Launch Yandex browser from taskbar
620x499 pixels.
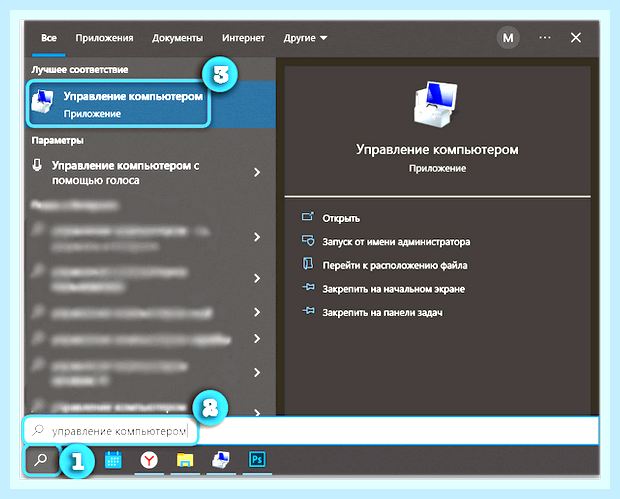(149, 460)
